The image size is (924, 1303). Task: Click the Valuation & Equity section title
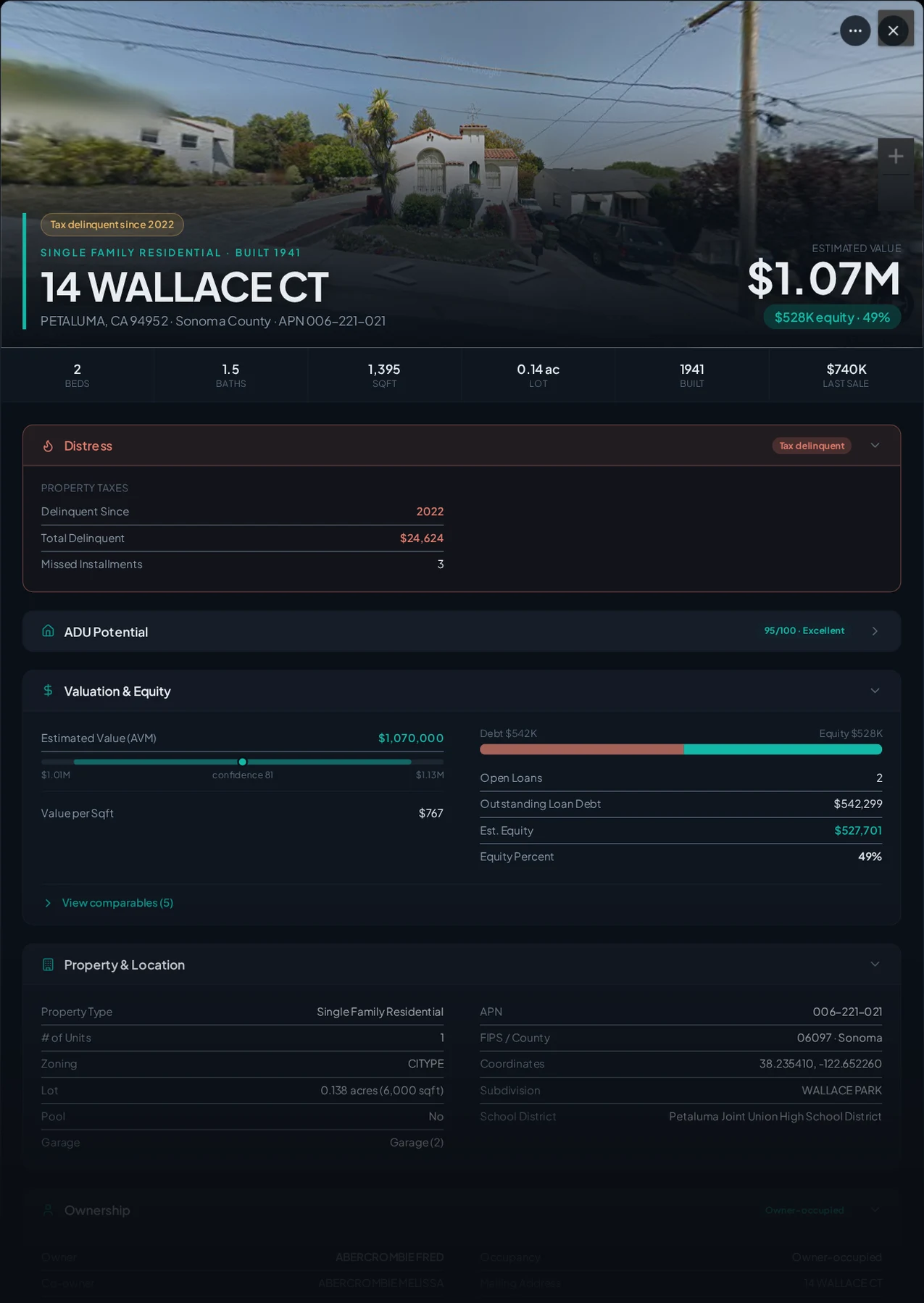(x=117, y=691)
